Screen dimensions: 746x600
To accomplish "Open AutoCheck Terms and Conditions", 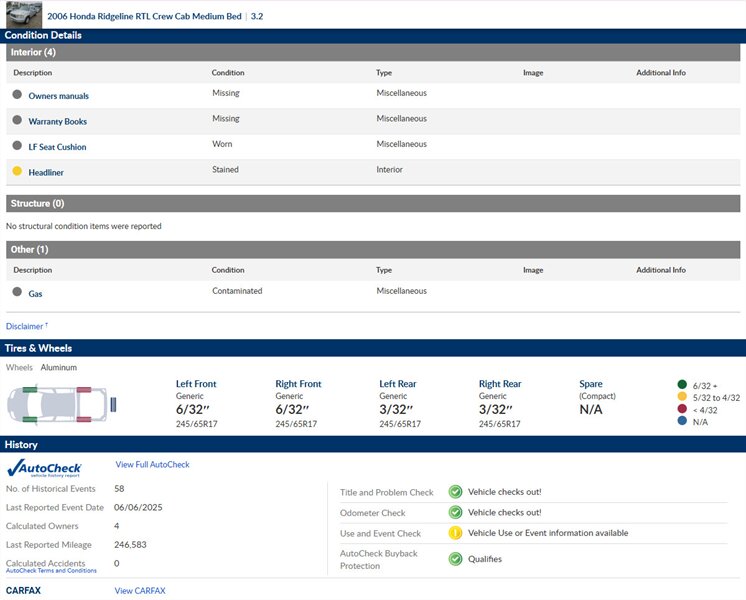I will click(x=51, y=570).
